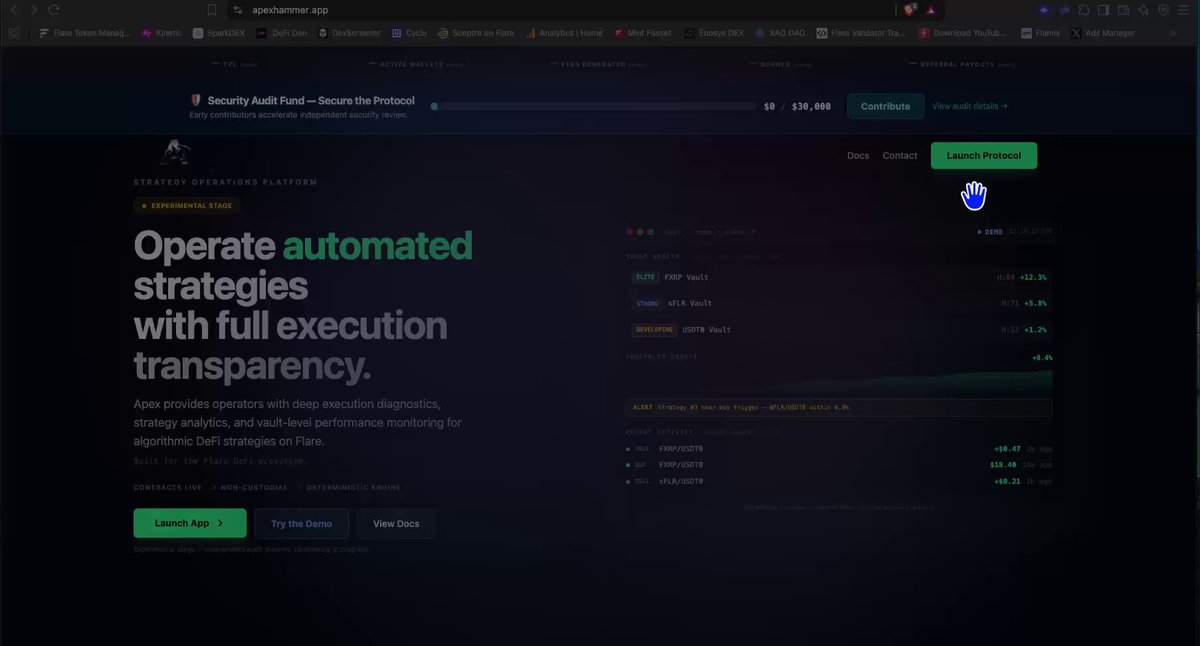The height and width of the screenshot is (646, 1200).
Task: Open the Enosys DEX bookmark
Action: point(715,32)
